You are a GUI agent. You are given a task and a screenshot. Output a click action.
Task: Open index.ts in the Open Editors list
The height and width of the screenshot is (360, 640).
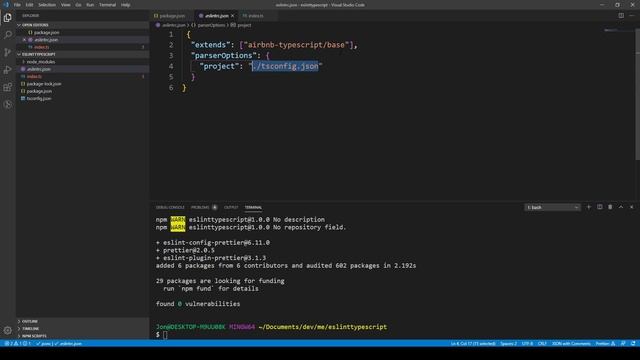click(41, 47)
